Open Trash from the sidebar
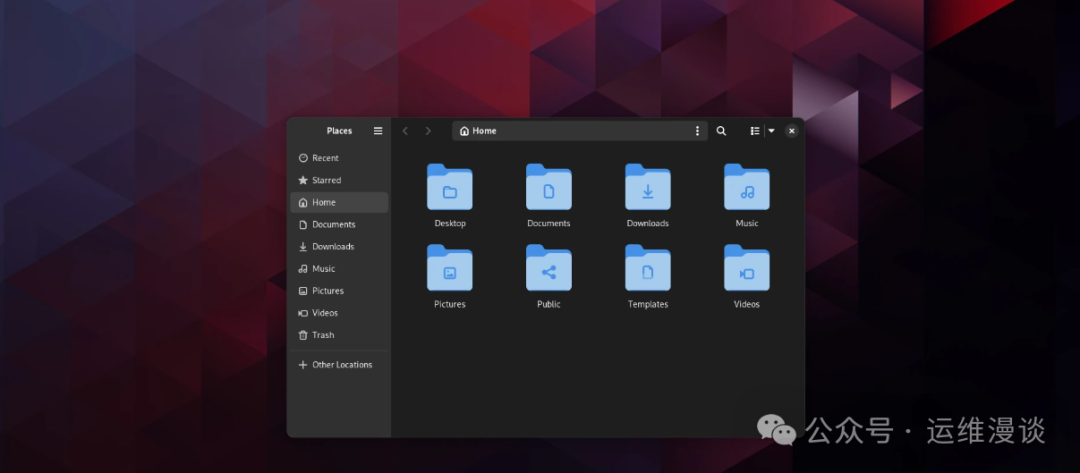 coord(323,335)
